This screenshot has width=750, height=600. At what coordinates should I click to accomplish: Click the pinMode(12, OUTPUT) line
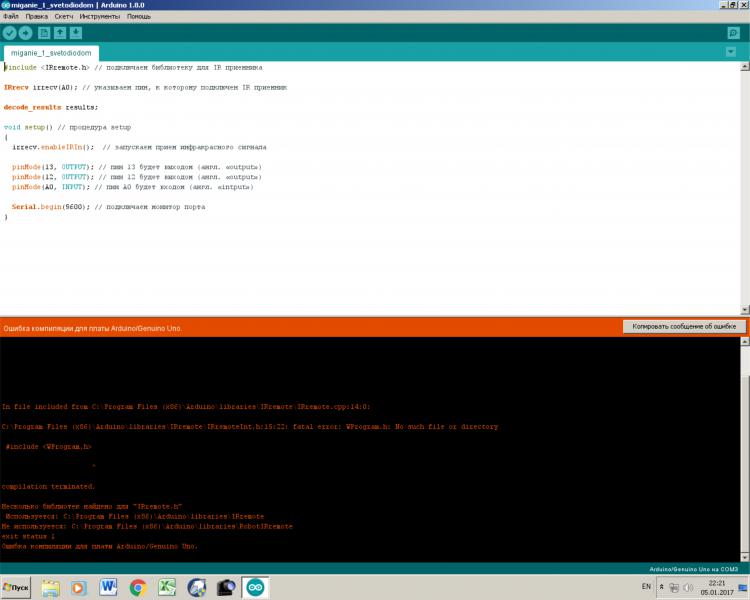[137, 177]
